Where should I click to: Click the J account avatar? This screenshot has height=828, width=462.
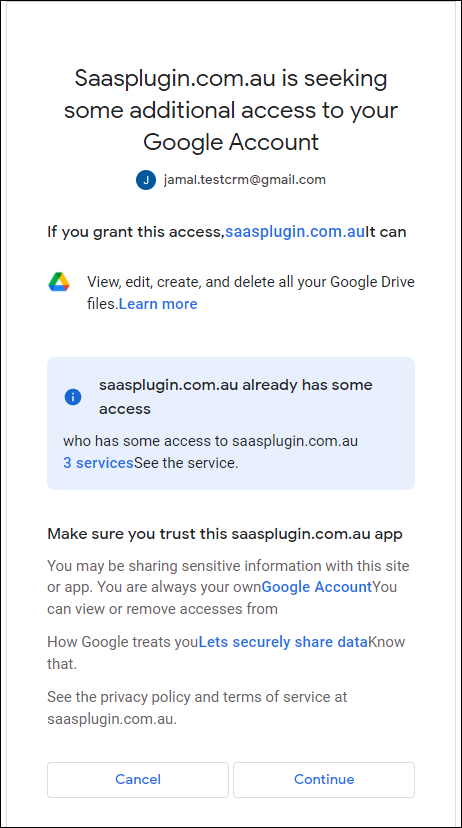point(146,180)
